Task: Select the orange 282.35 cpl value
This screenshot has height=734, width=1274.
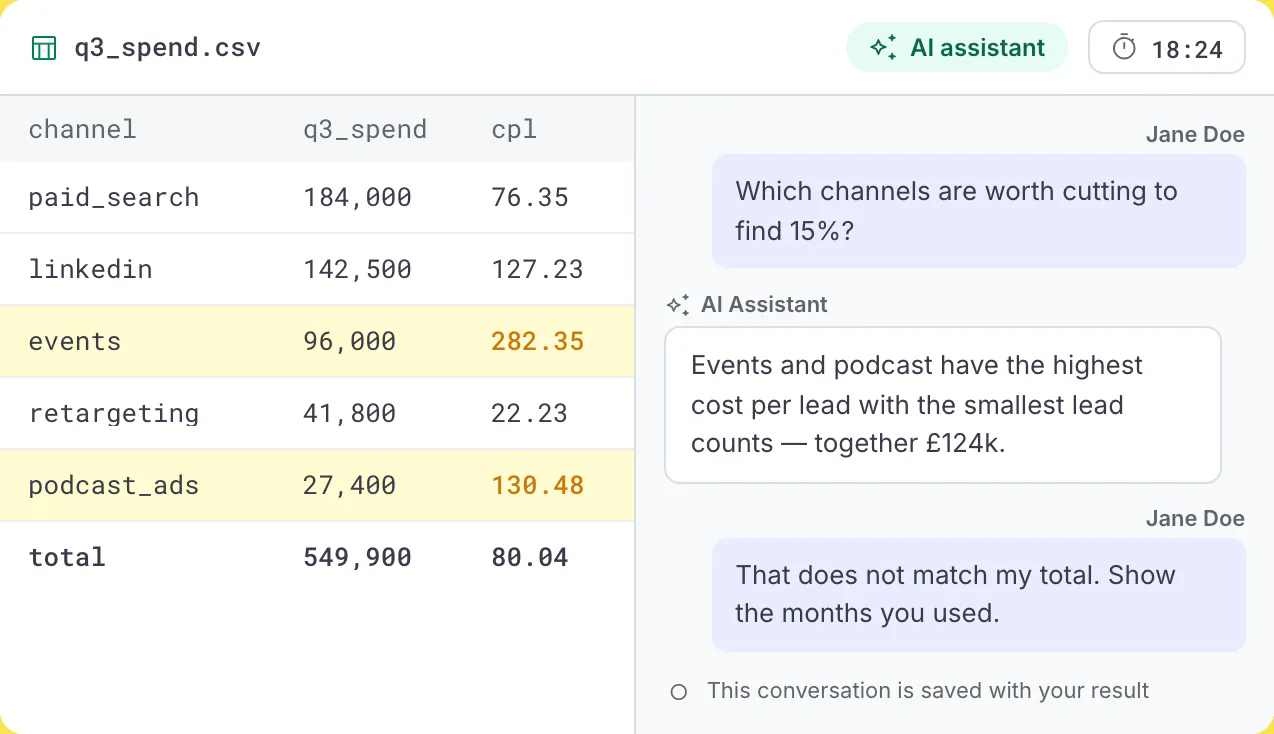Action: [x=537, y=341]
